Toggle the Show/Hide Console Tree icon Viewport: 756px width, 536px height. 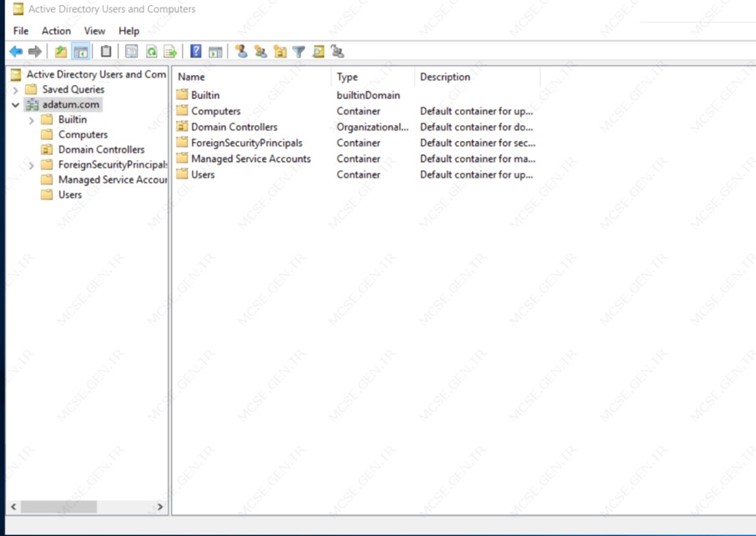point(81,51)
